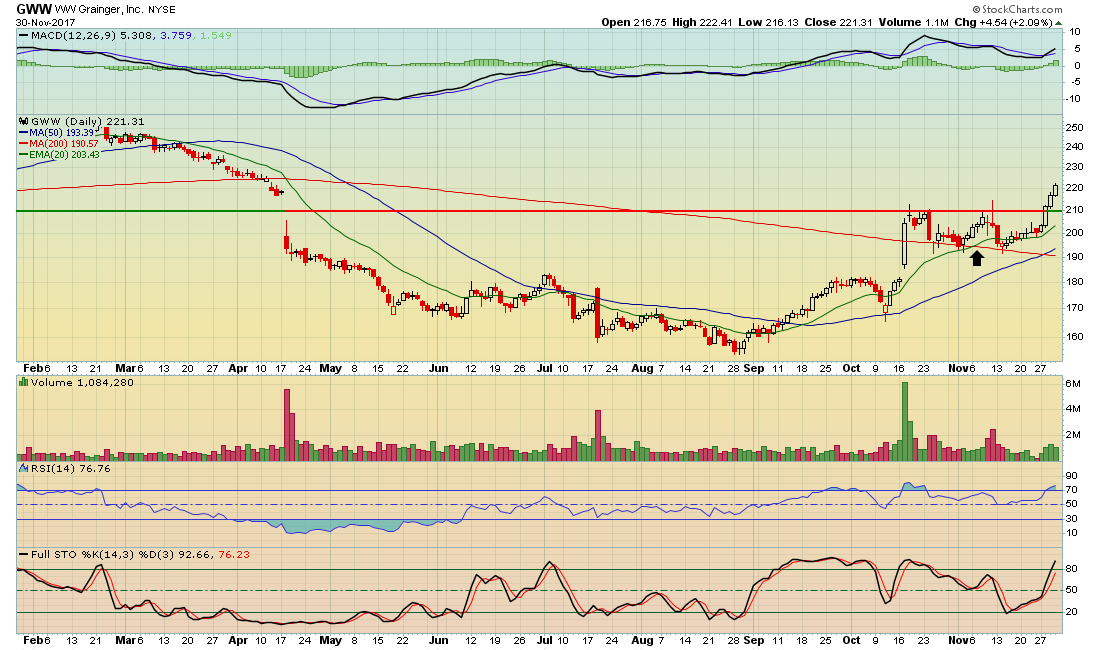Click the -10 MACD axis label
Viewport: 1100px width, 650px height.
coord(1074,98)
